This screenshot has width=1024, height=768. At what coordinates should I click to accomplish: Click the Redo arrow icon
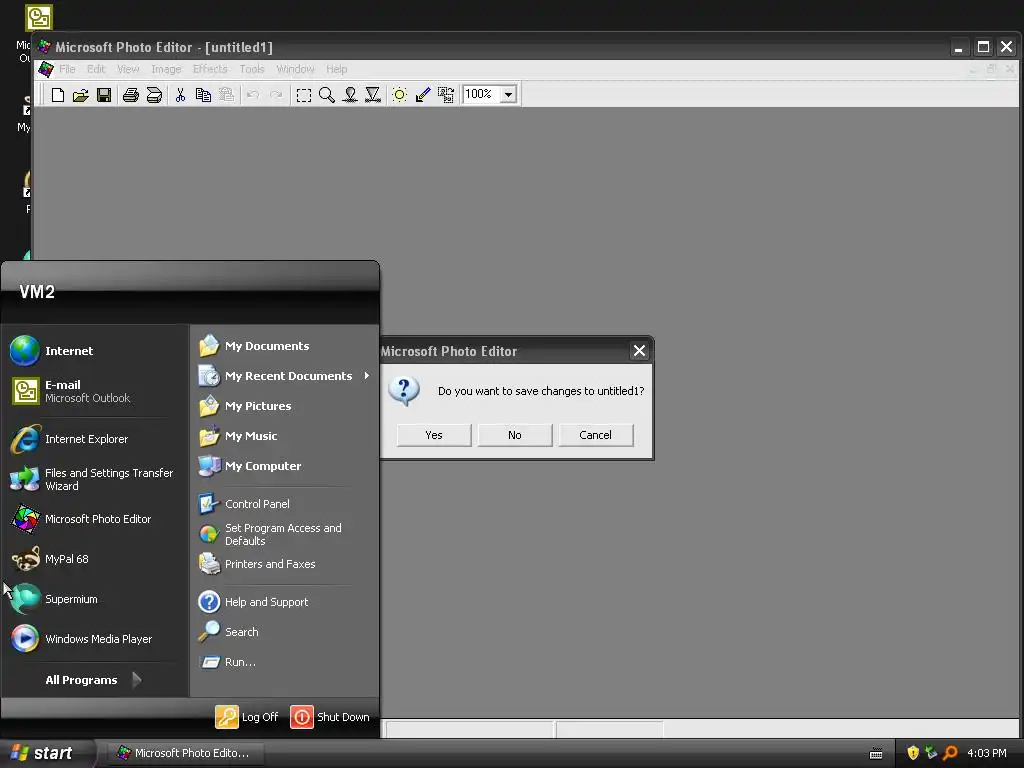[x=276, y=95]
